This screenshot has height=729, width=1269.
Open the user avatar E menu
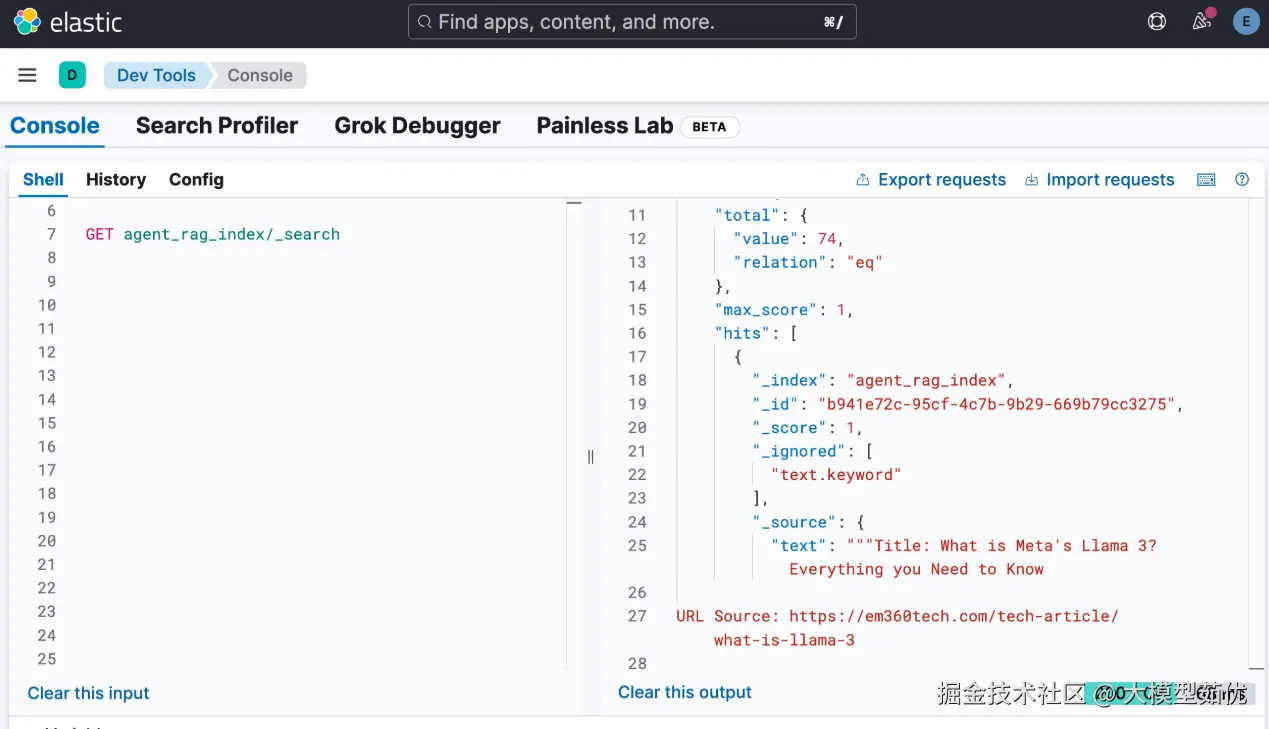pyautogui.click(x=1245, y=22)
